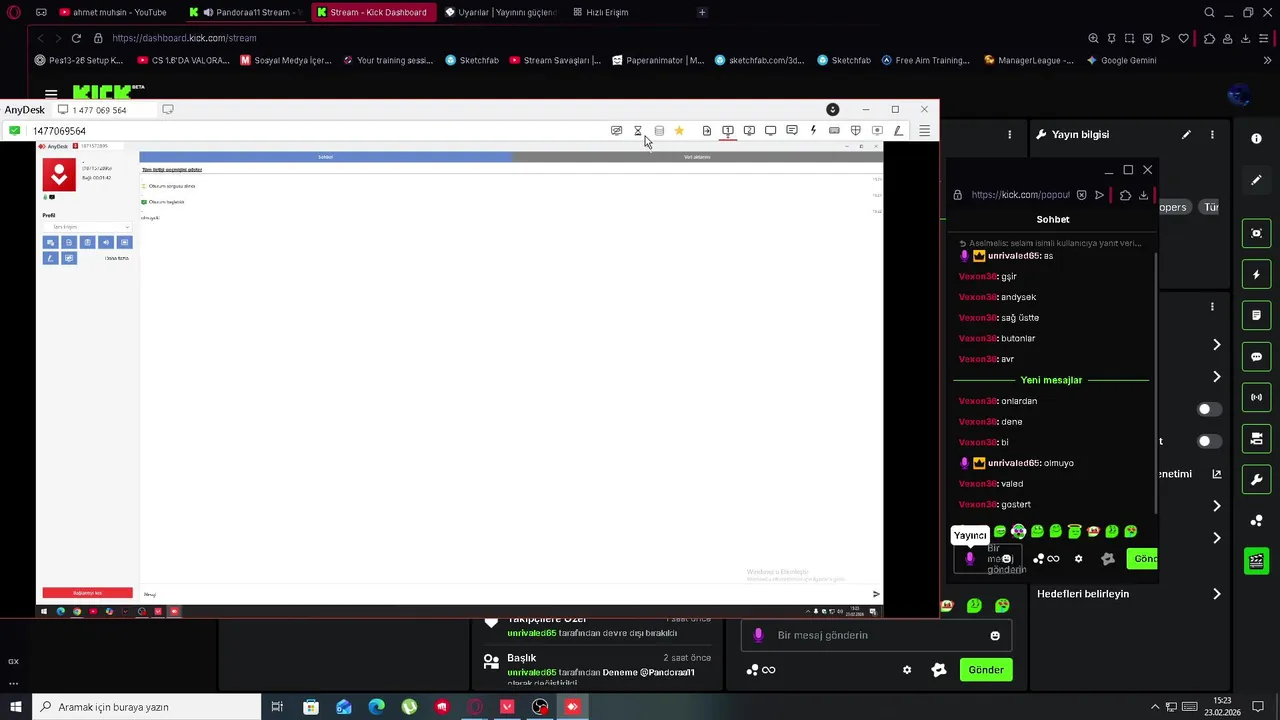The image size is (1280, 720).
Task: Switch to the Hızlı Erişim browser tab
Action: pos(600,12)
